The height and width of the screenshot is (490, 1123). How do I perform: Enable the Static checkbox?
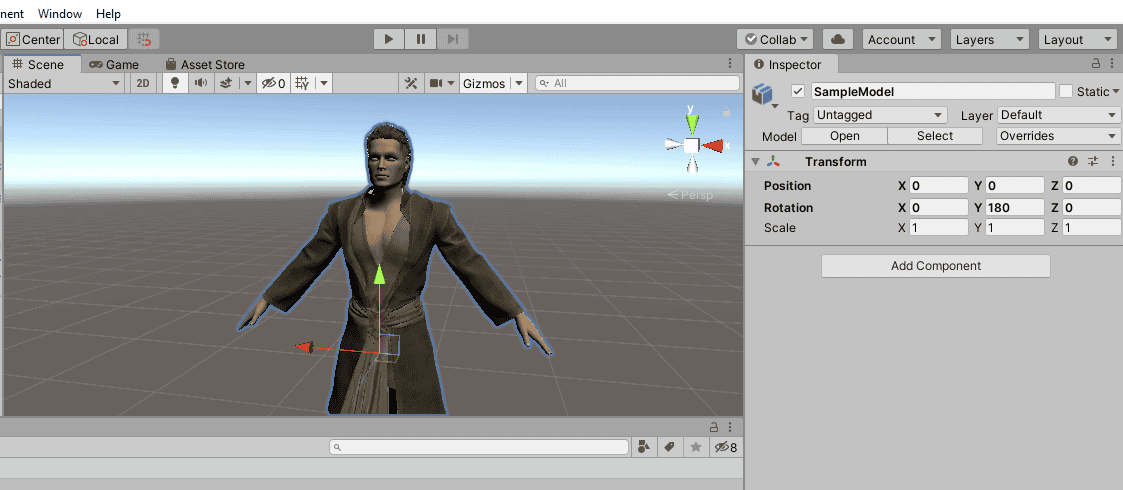[x=1066, y=92]
